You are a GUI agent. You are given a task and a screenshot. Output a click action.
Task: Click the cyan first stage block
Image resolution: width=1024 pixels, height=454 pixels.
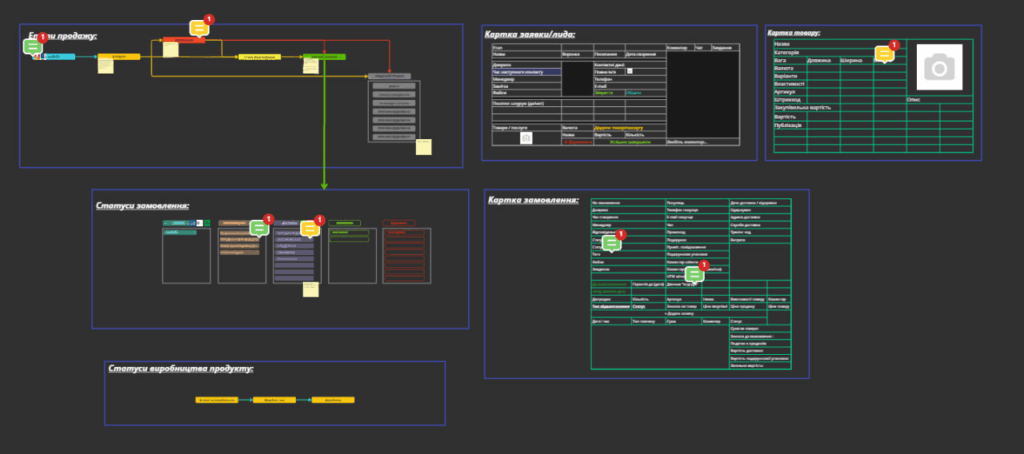click(58, 57)
